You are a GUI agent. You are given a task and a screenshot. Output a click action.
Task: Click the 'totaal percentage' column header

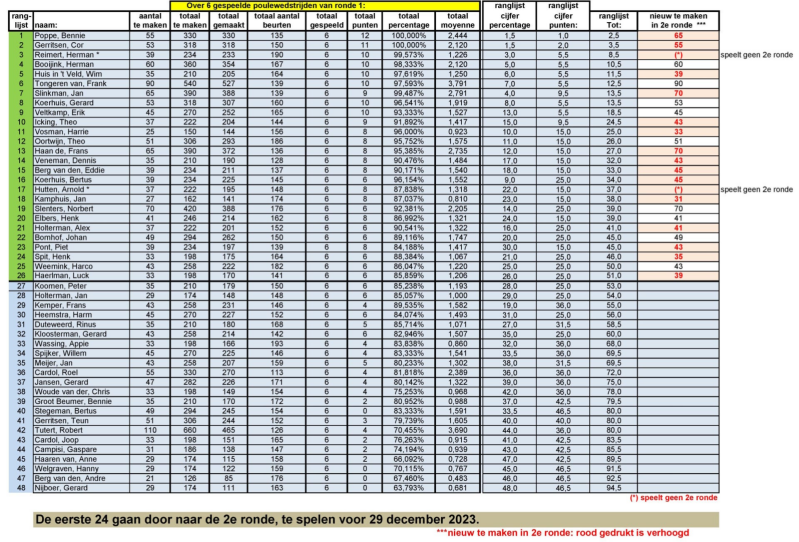[409, 21]
